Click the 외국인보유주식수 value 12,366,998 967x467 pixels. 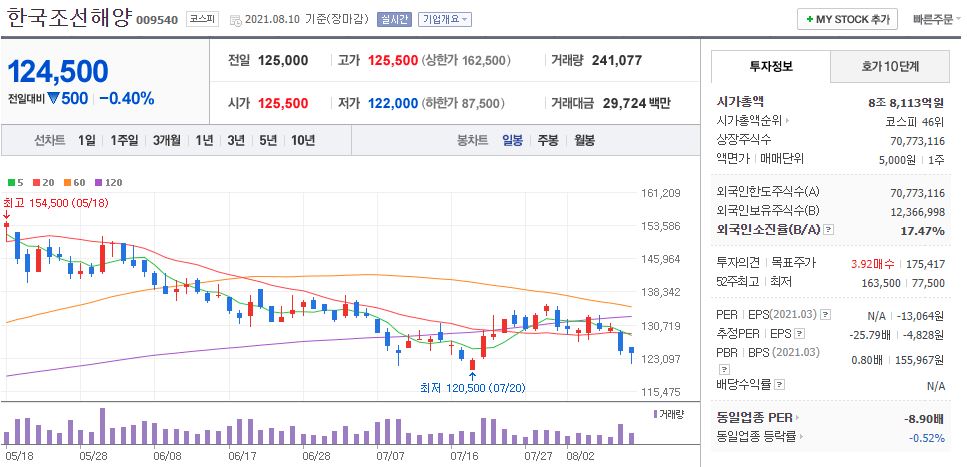(x=917, y=212)
